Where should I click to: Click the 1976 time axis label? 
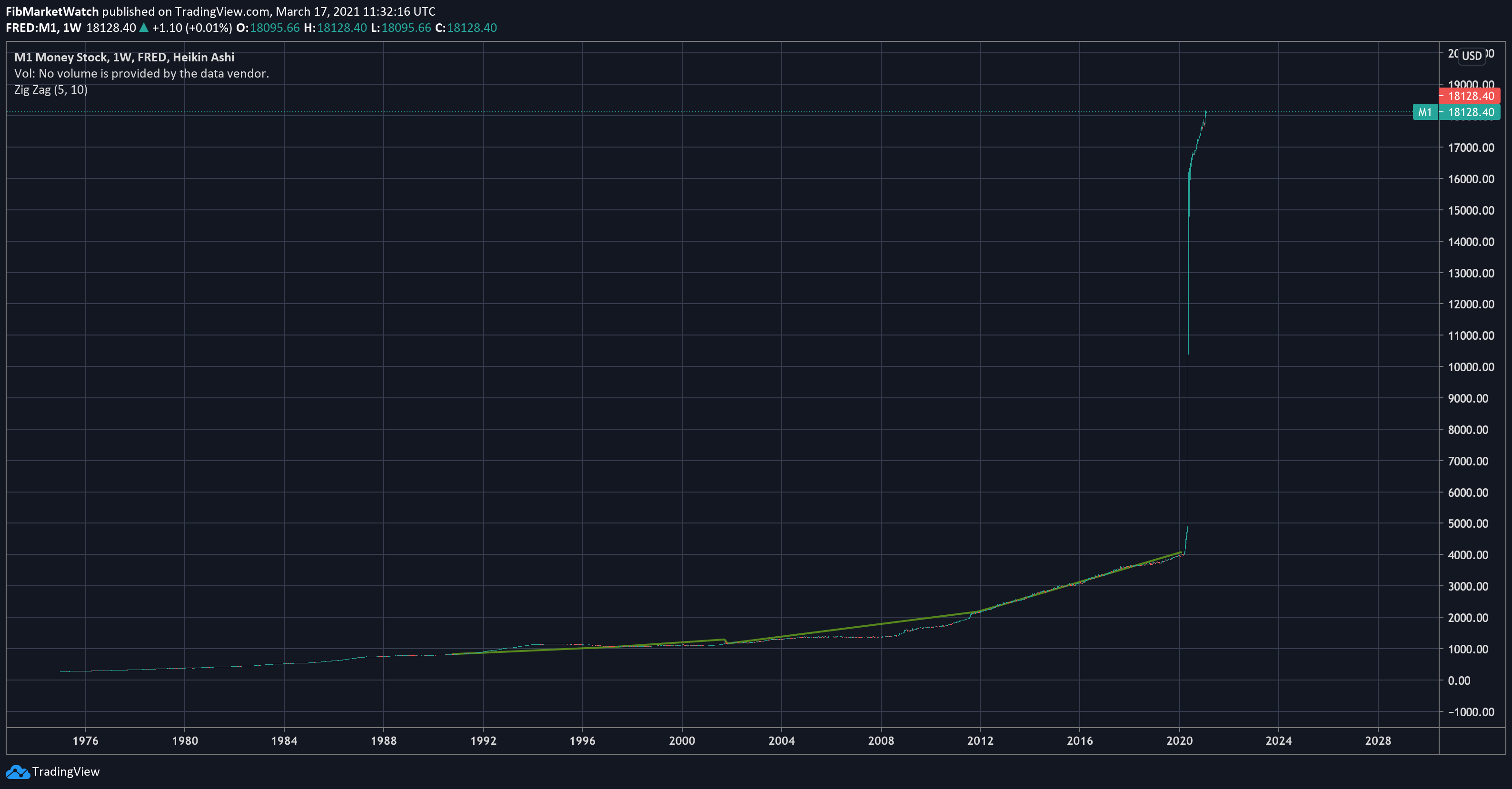85,740
